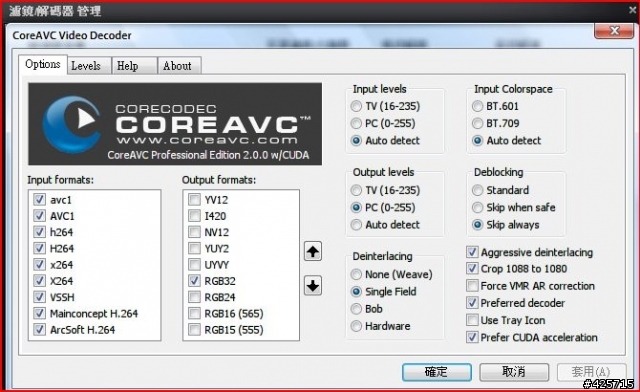Image resolution: width=640 pixels, height=392 pixels.
Task: Toggle Preferred decoder checkbox
Action: coord(472,303)
